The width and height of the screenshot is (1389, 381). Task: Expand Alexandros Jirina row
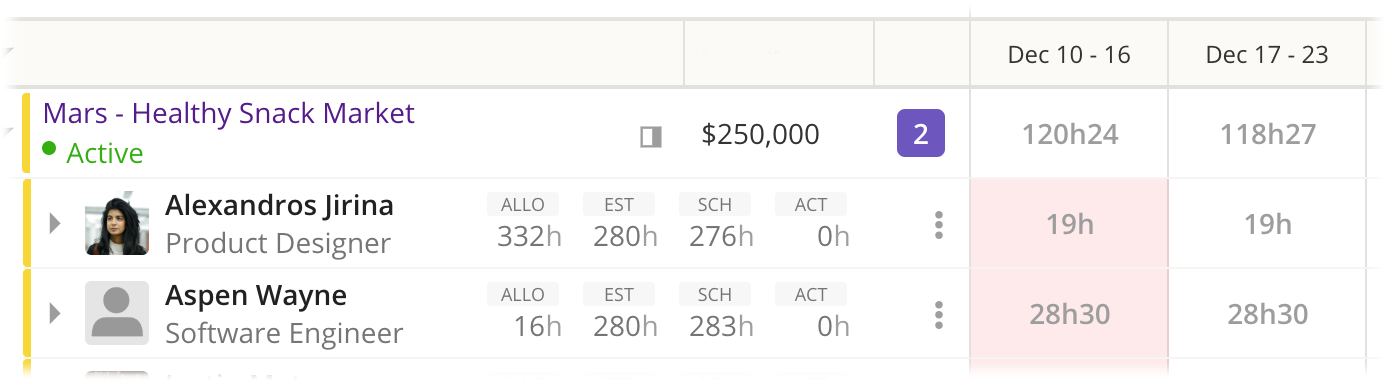click(56, 224)
